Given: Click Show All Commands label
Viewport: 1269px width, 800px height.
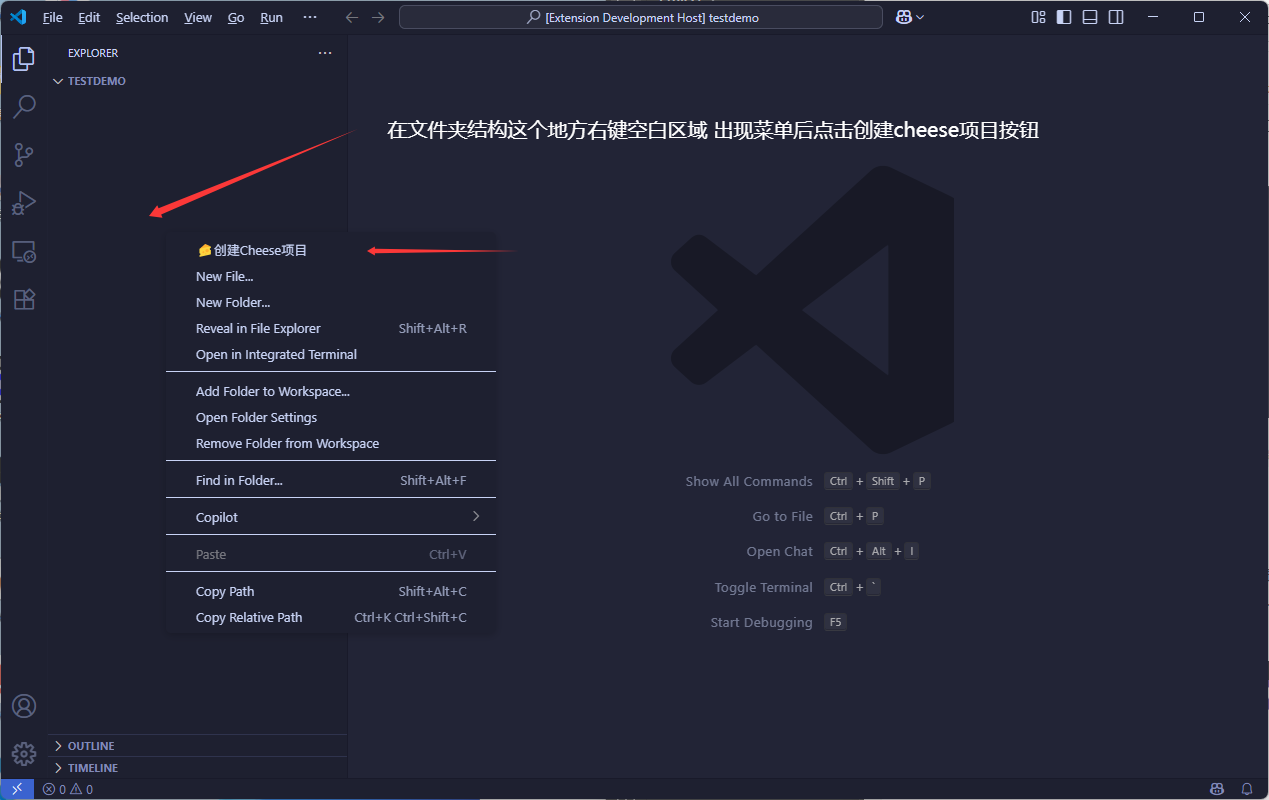Looking at the screenshot, I should (749, 481).
